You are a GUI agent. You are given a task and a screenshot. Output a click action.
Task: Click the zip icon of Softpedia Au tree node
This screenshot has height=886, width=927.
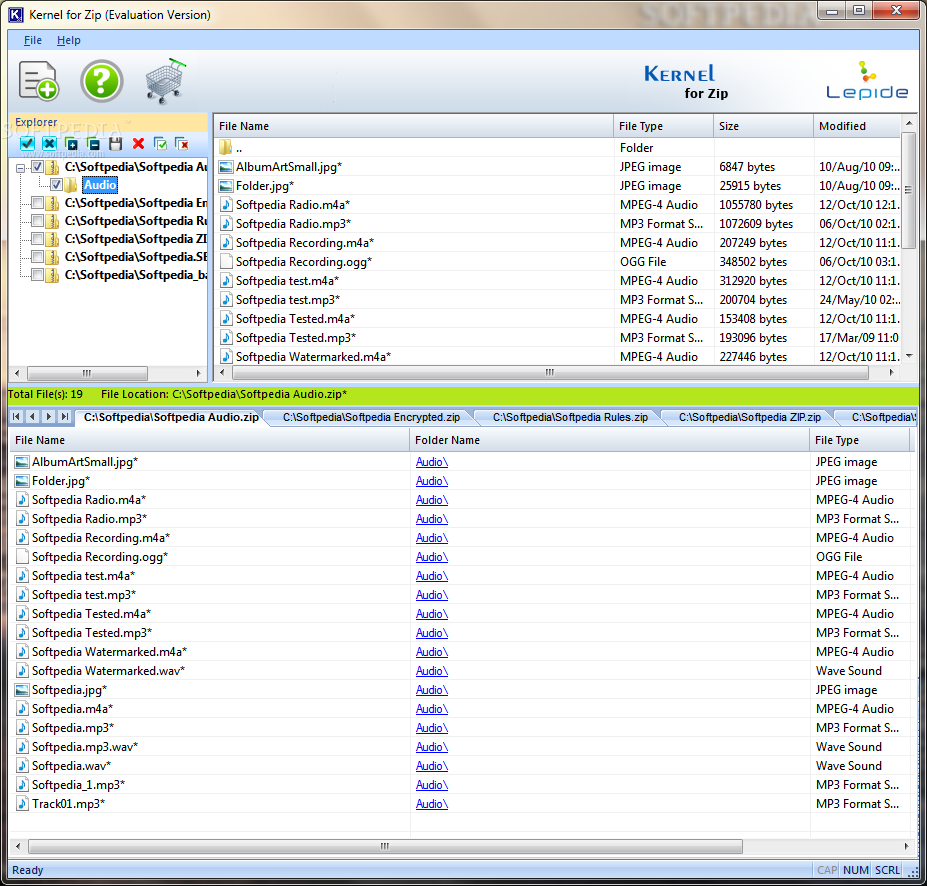(53, 168)
